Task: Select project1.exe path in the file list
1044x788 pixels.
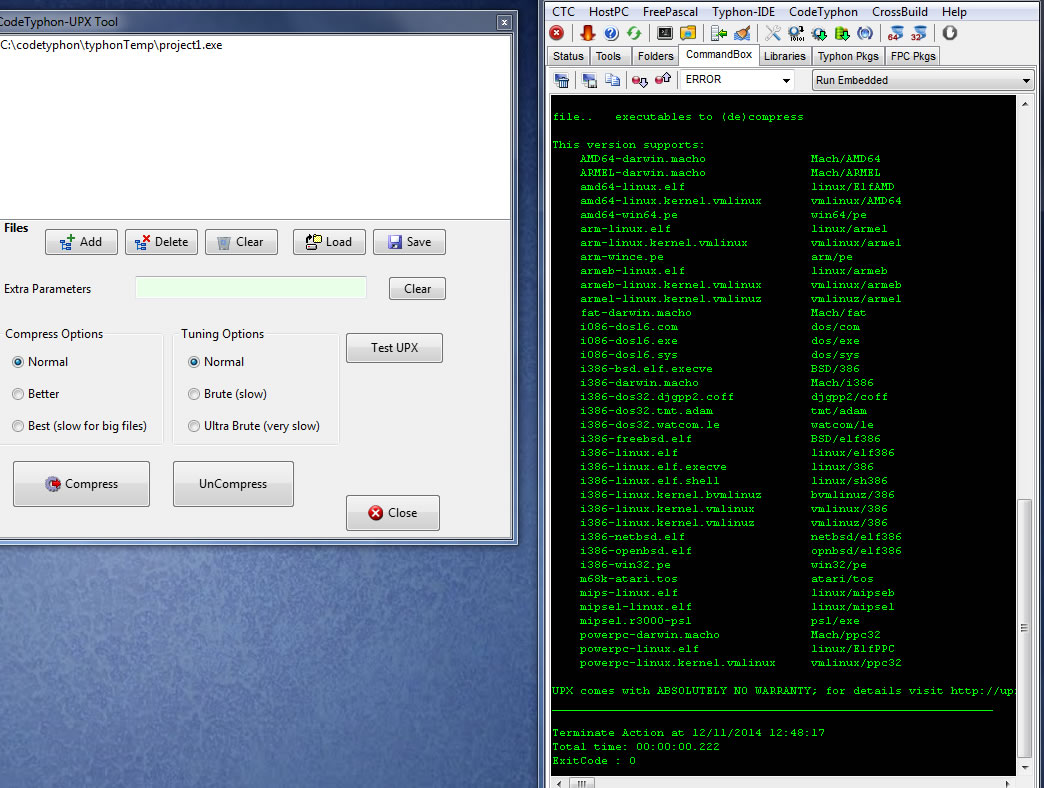Action: pyautogui.click(x=111, y=45)
